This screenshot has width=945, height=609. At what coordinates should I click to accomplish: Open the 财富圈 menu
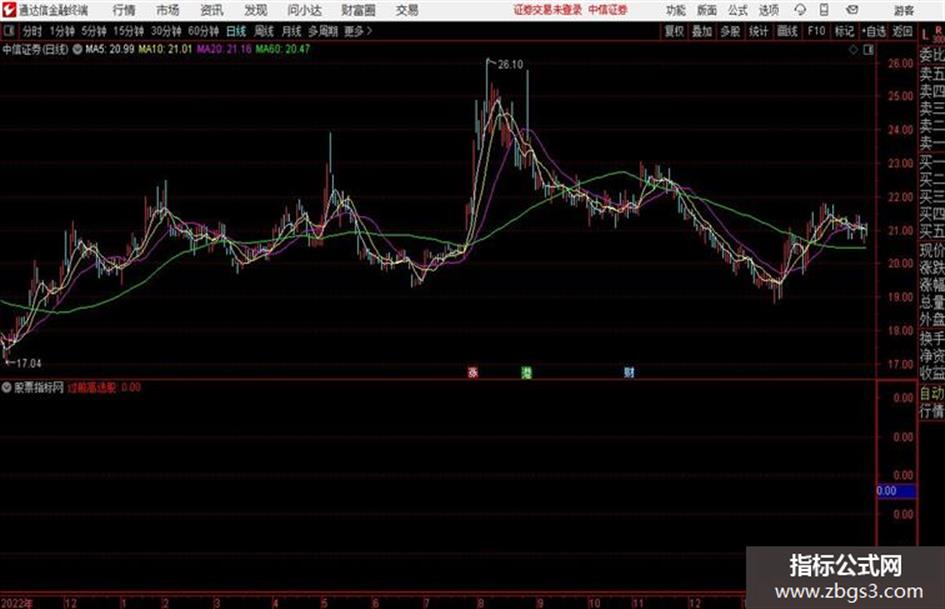coord(358,10)
